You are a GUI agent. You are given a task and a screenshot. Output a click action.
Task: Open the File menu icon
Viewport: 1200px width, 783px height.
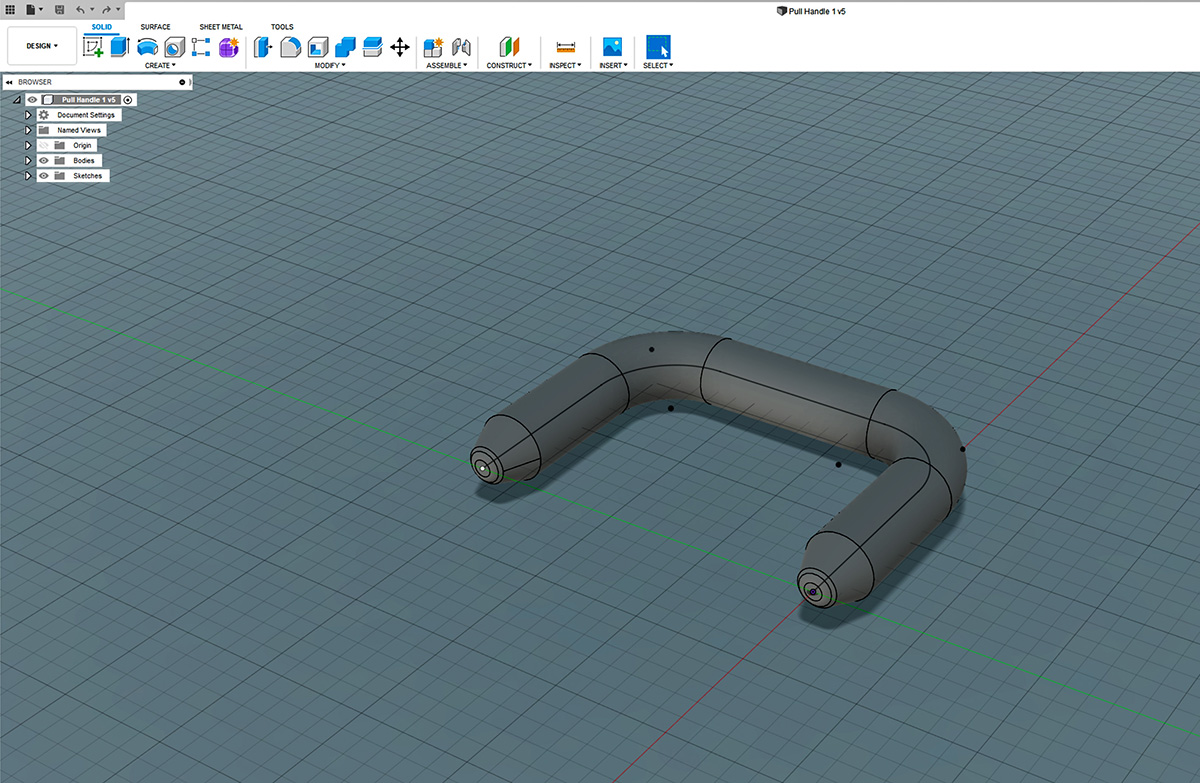(x=32, y=9)
